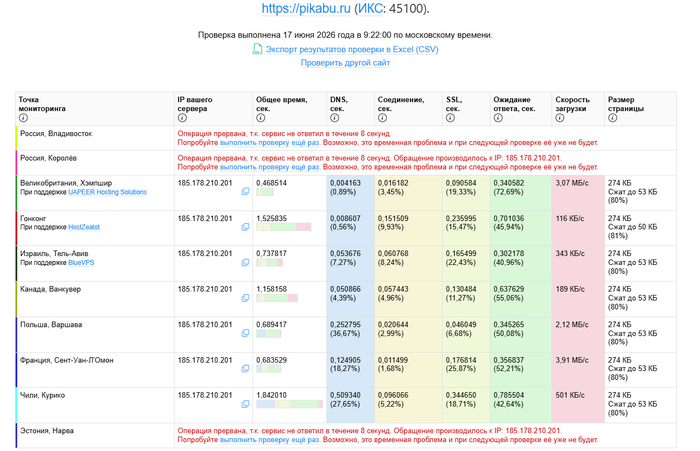This screenshot has width=700, height=451.
Task: Click timing bar in Чили, Курико row
Action: (x=289, y=404)
